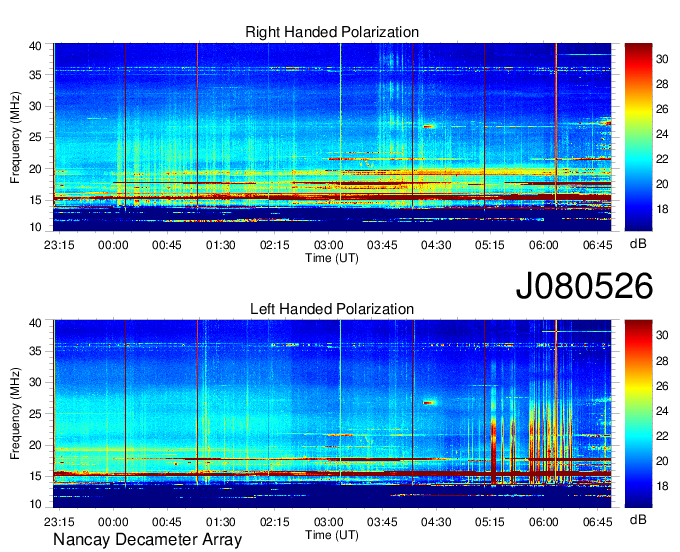The width and height of the screenshot is (680, 552).
Task: Click the 02:15 tick on bottom time axis
Action: 275,522
